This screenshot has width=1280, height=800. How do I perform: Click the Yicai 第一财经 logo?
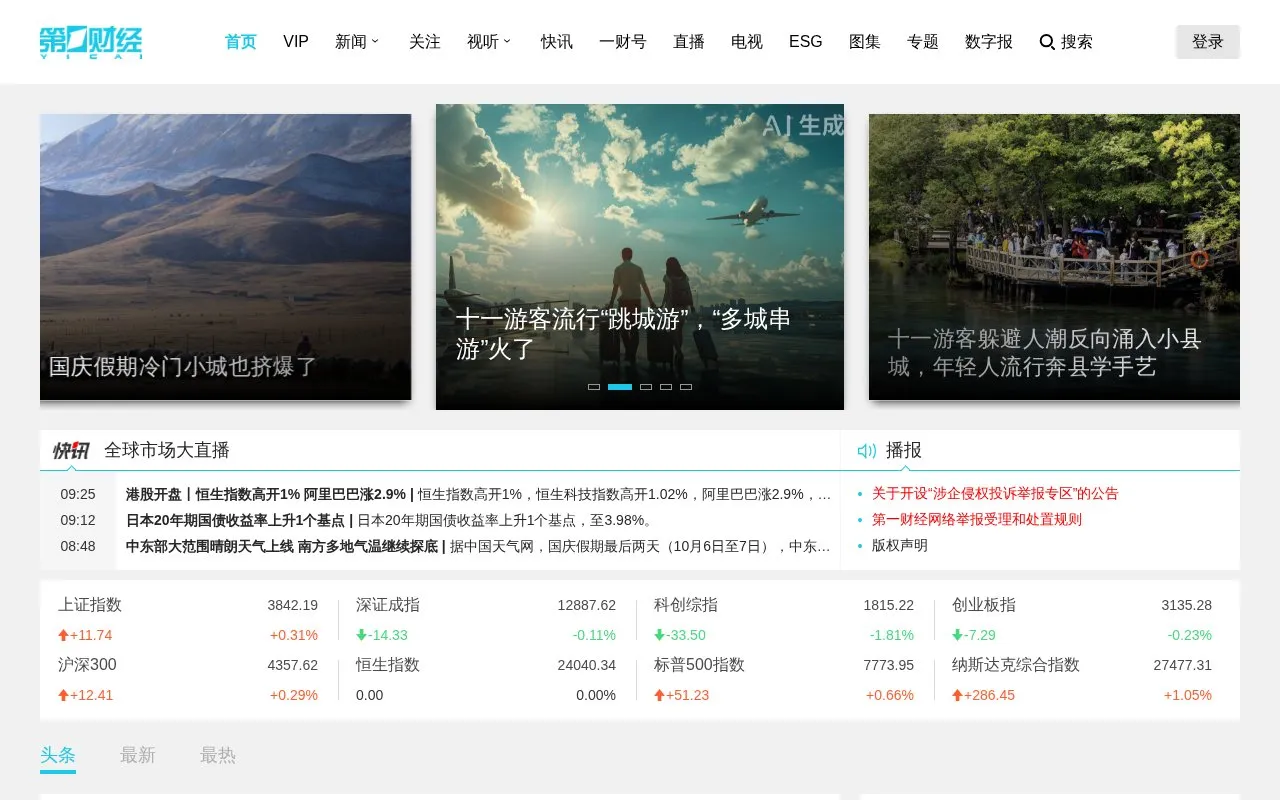tap(91, 42)
